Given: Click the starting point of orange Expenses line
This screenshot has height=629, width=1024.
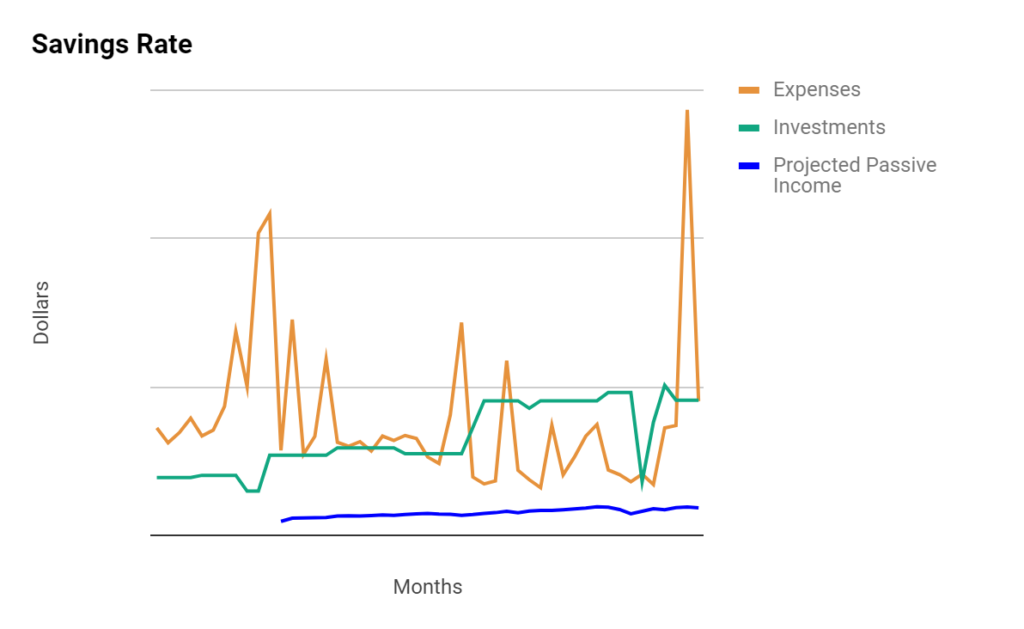Looking at the screenshot, I should click(157, 428).
